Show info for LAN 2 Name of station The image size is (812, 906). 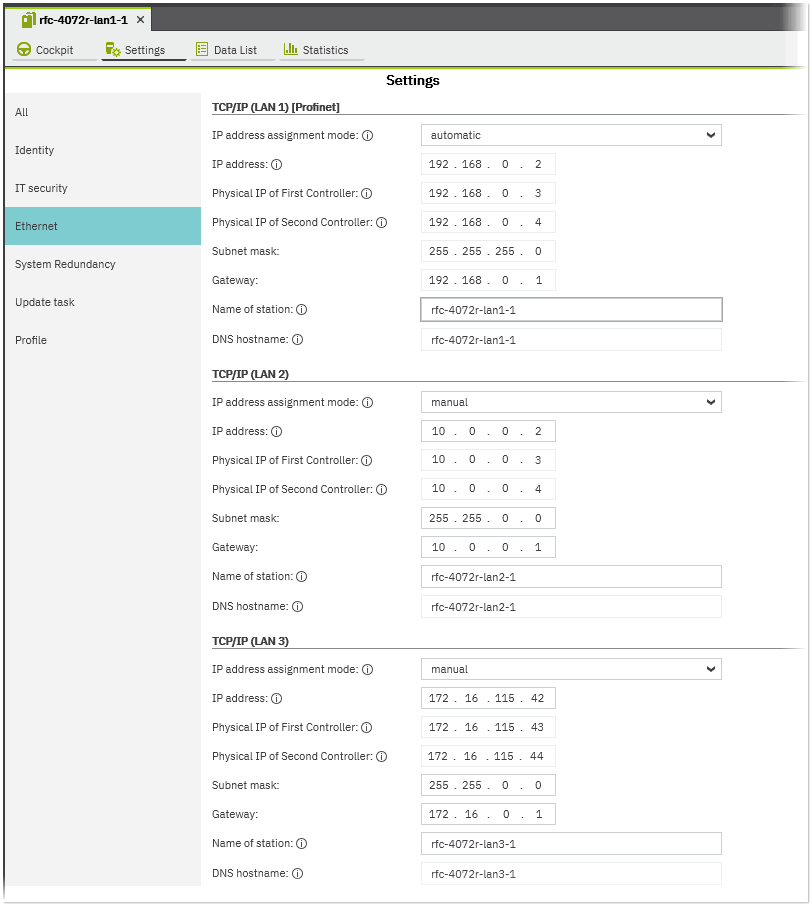(302, 577)
